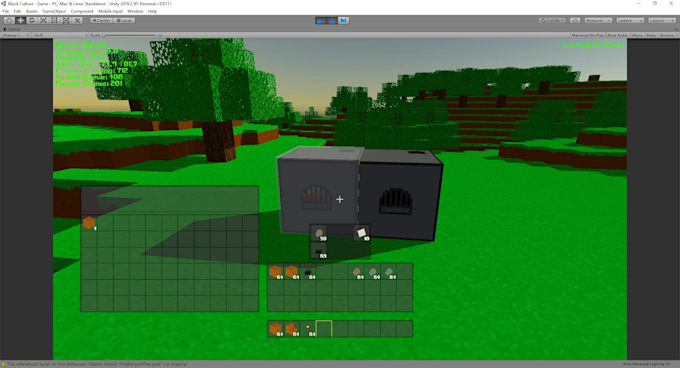Open the Layers dropdown
680x368 pixels.
click(x=630, y=20)
